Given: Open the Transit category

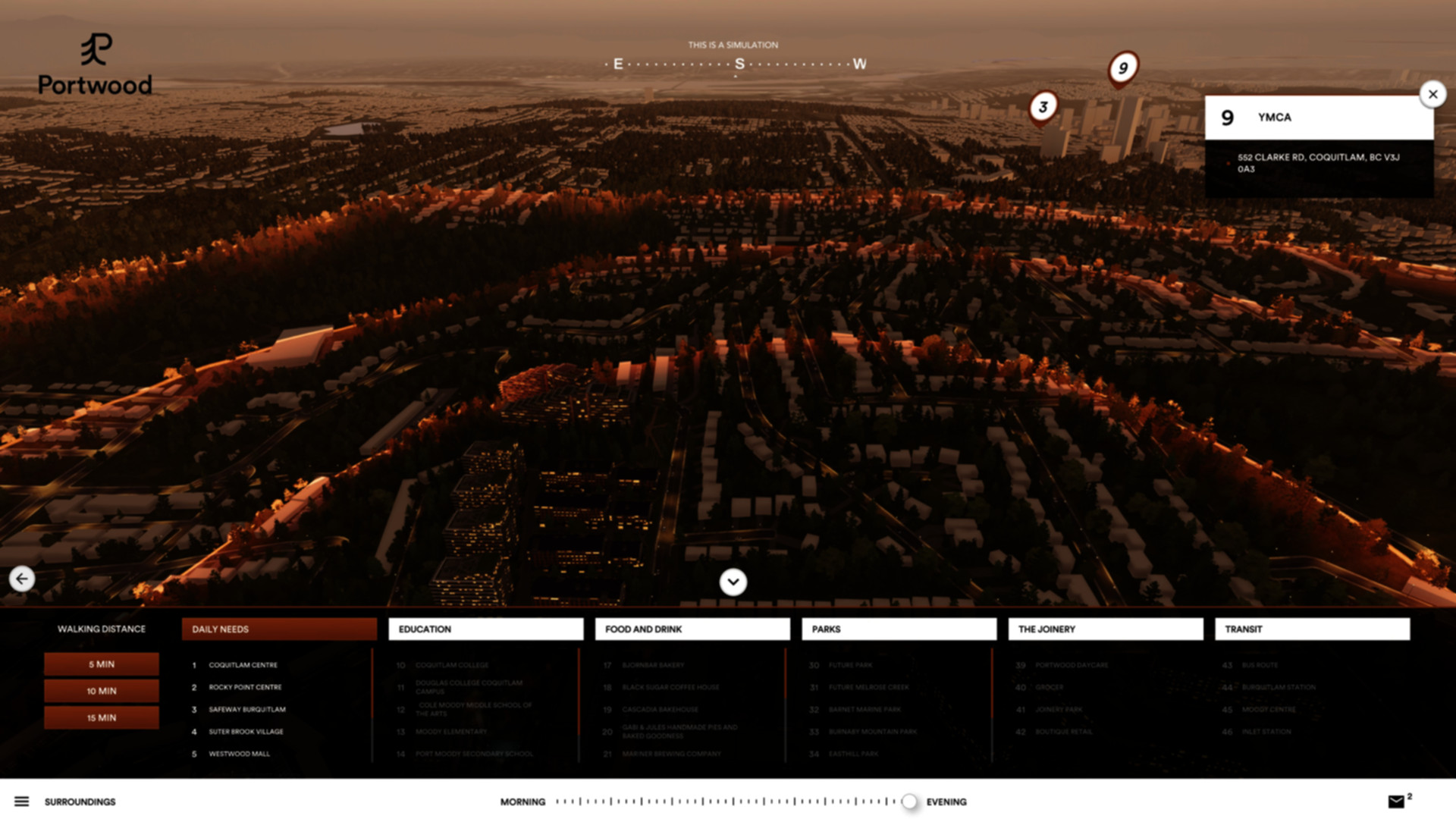Looking at the screenshot, I should [1312, 629].
